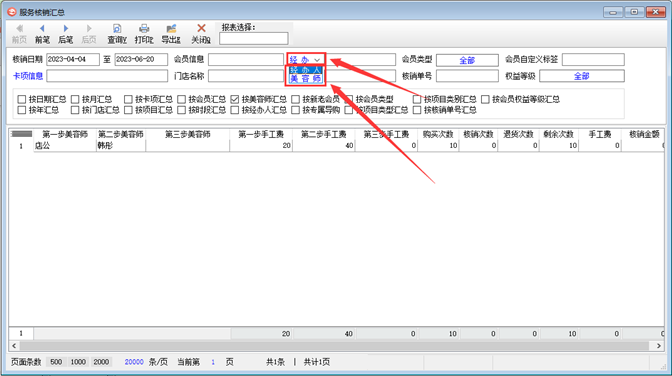Tick the 按卡项汇总 checkbox
The image size is (672, 376).
tap(128, 99)
